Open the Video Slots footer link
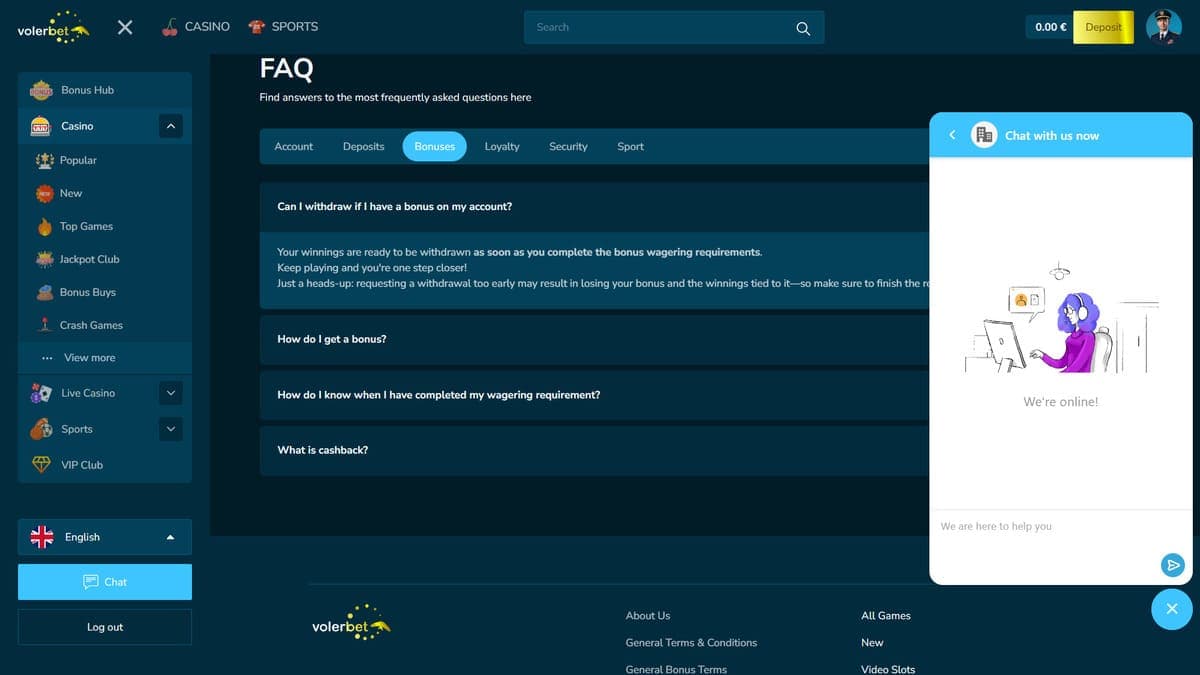The width and height of the screenshot is (1200, 675). [888, 669]
